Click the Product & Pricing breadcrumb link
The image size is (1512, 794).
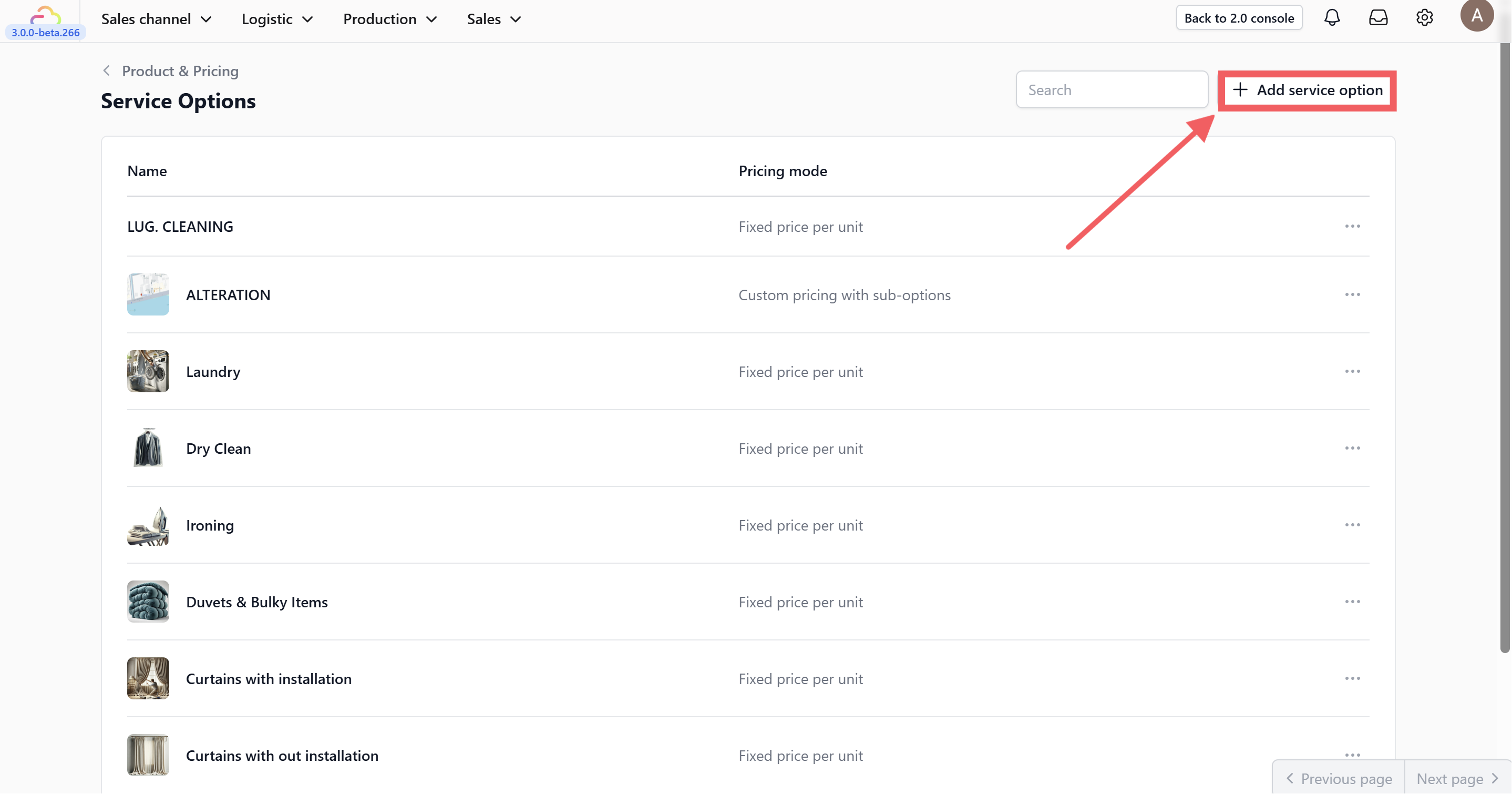[x=180, y=71]
